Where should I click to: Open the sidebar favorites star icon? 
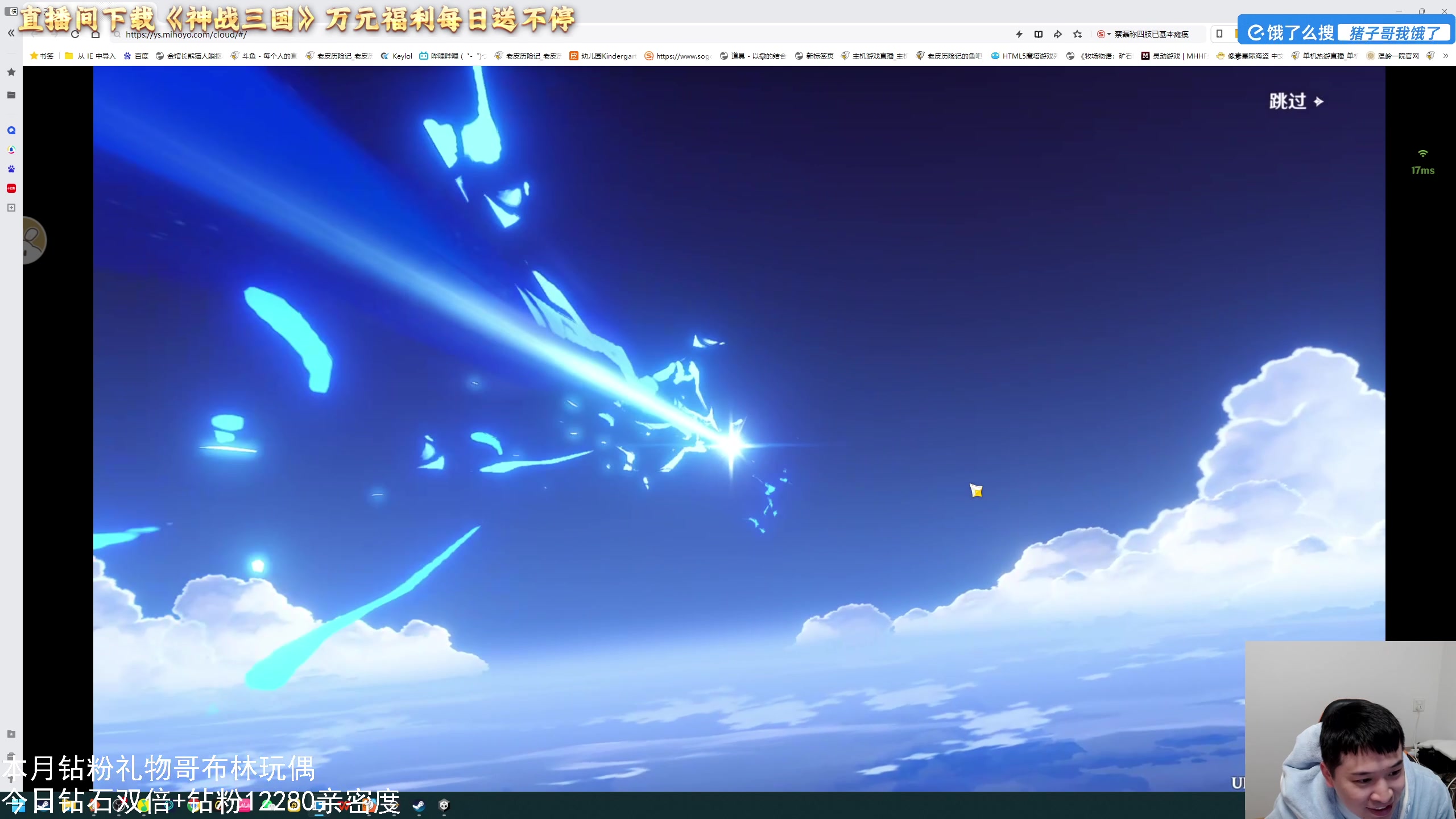(11, 72)
